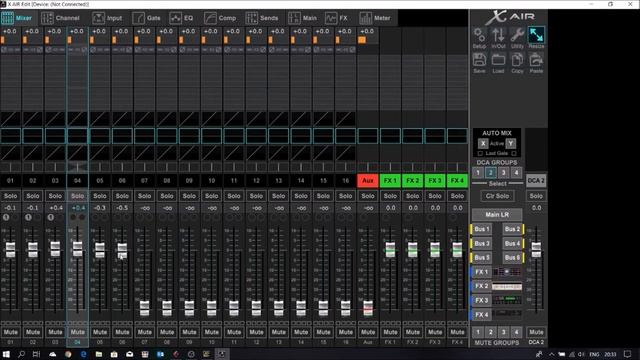
Task: Switch to the Comp tab
Action: pyautogui.click(x=220, y=18)
